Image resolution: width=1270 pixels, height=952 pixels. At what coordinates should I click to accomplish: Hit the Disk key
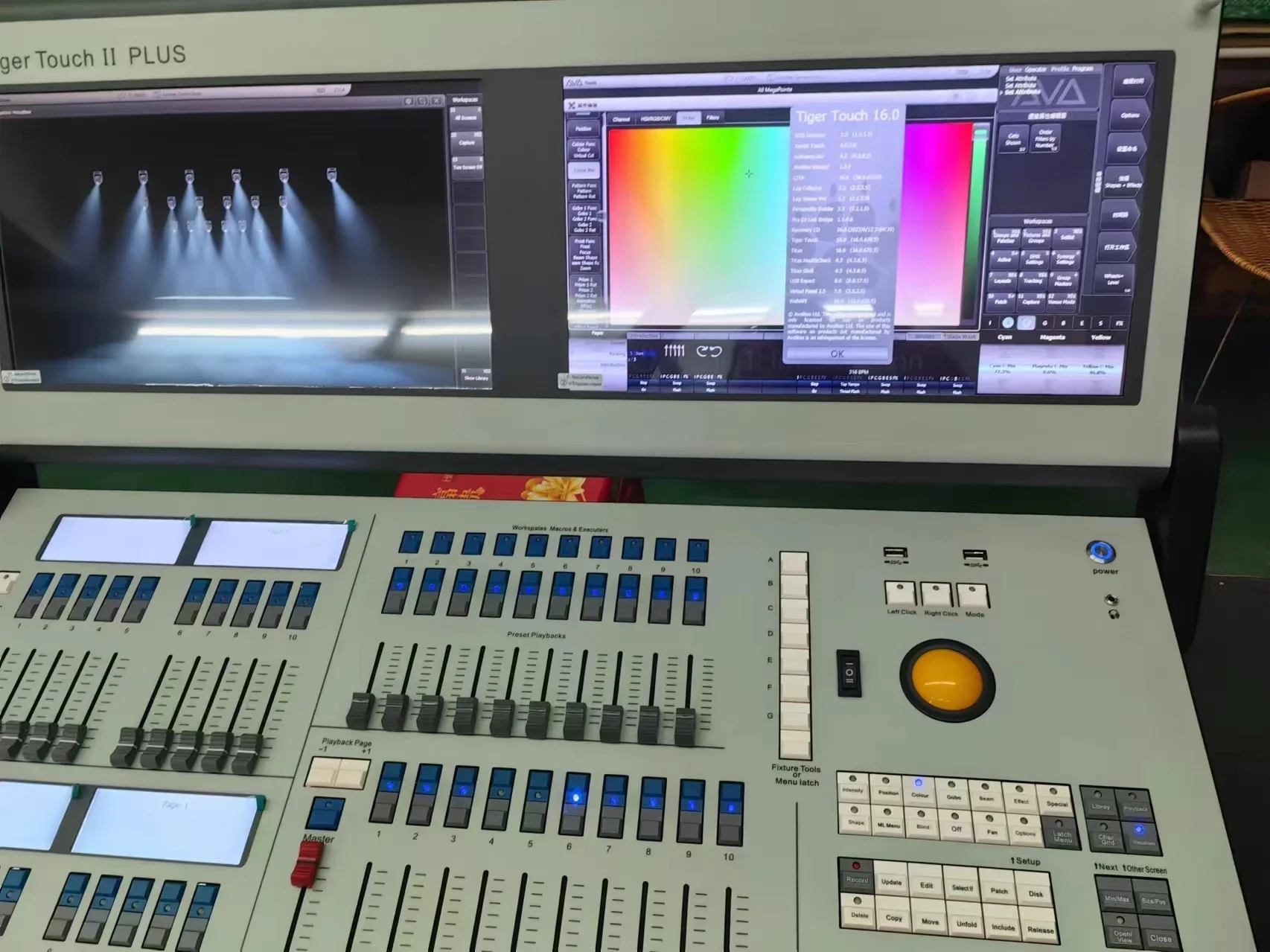(x=1036, y=892)
